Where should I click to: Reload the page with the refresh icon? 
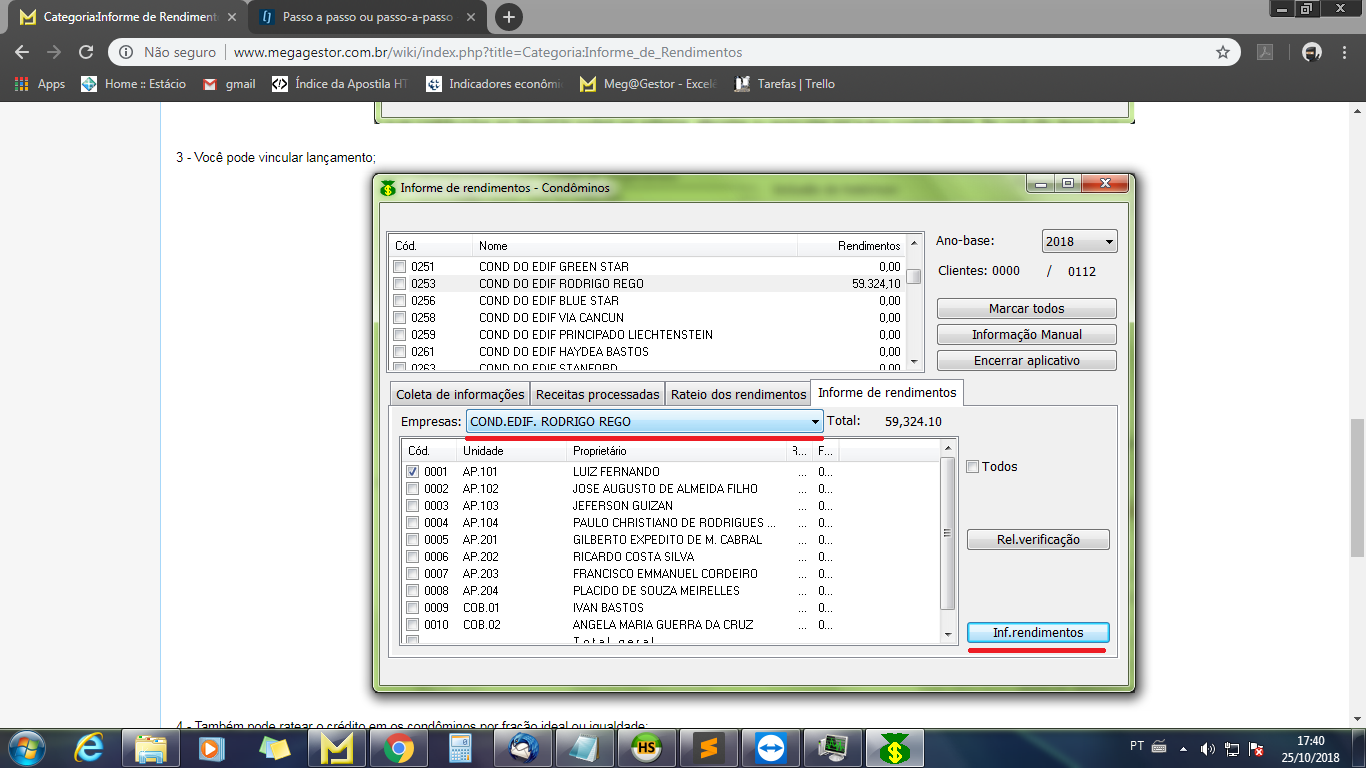click(x=86, y=52)
